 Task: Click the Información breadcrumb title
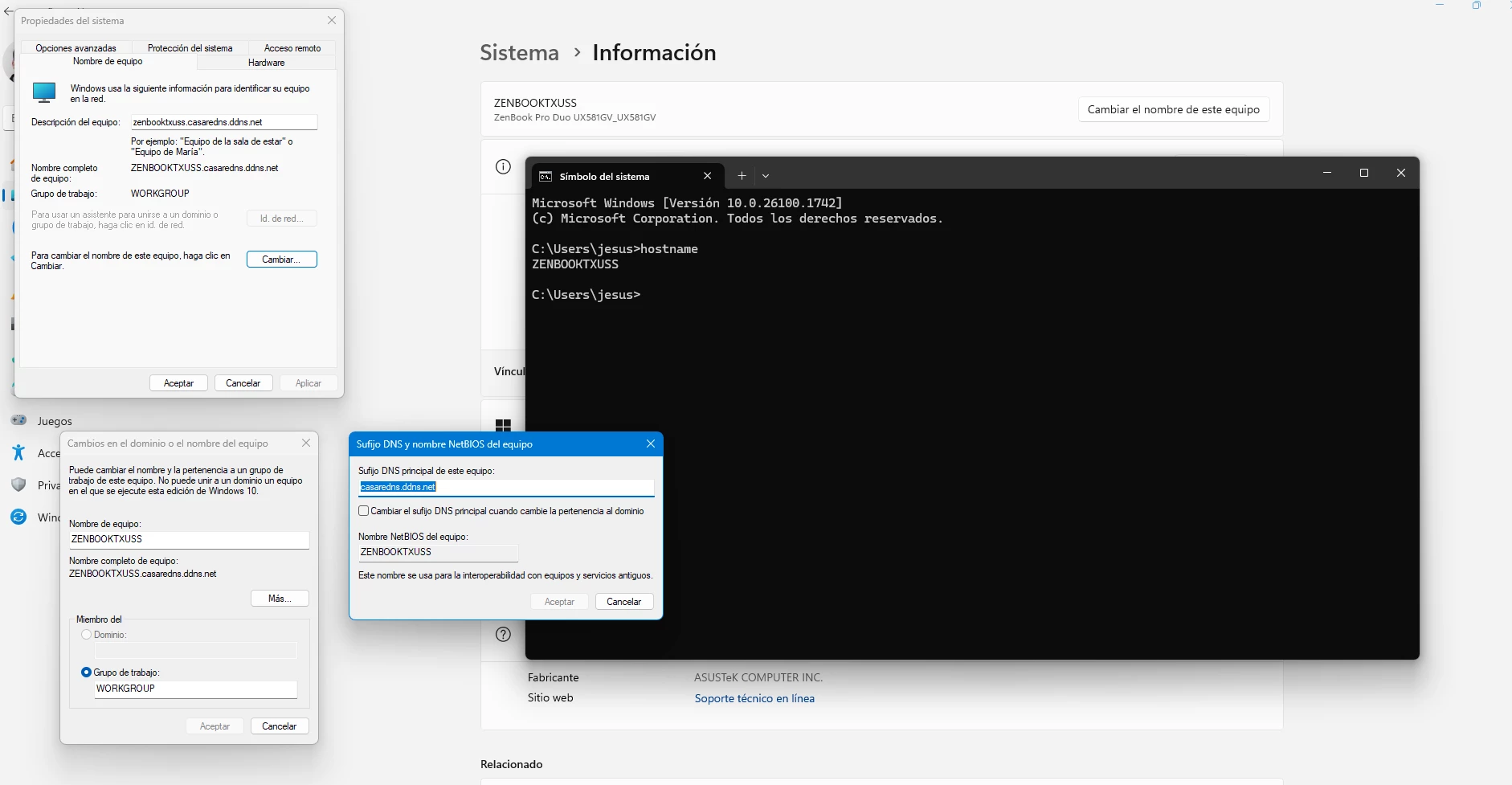pos(654,53)
